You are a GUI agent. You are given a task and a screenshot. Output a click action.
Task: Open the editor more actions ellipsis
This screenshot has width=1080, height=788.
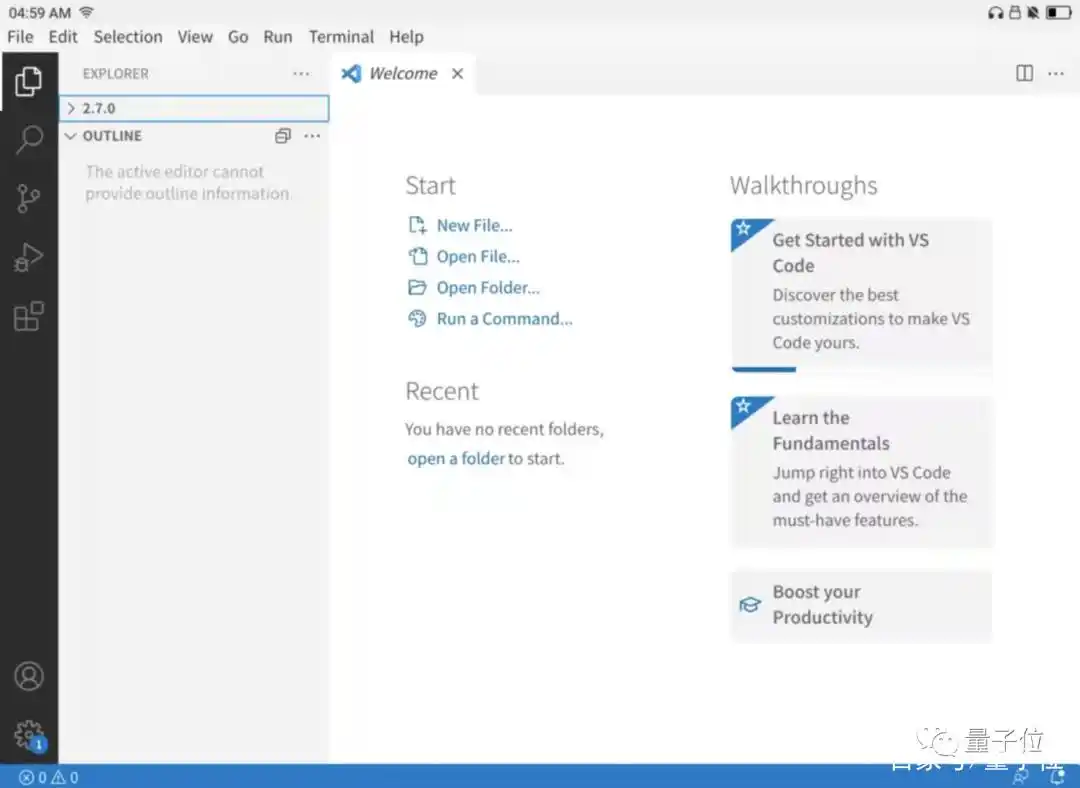coord(1056,73)
